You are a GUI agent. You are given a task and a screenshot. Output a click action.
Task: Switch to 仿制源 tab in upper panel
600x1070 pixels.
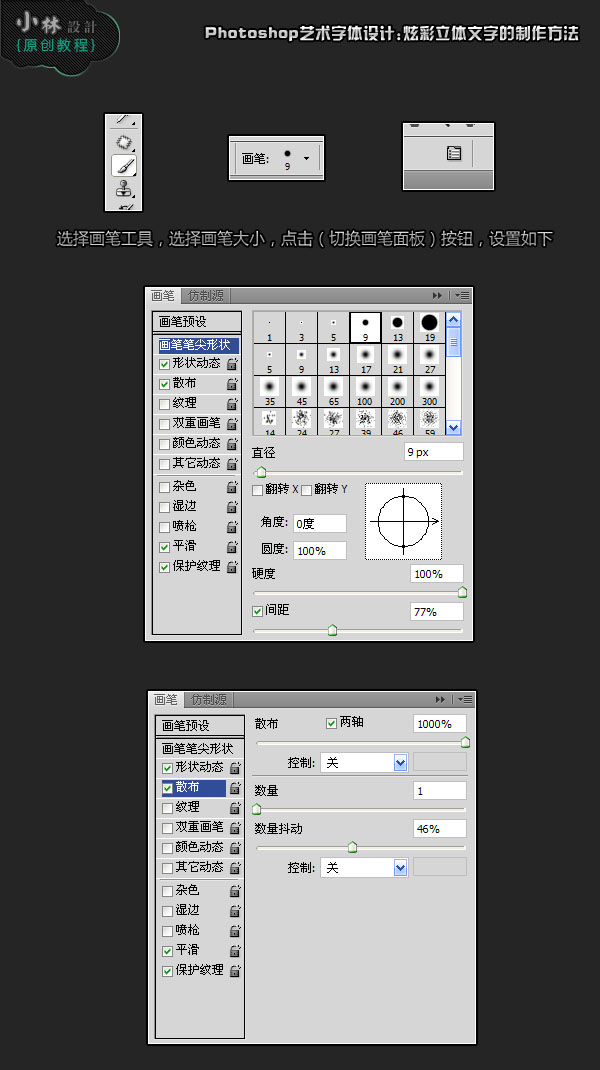coord(205,295)
